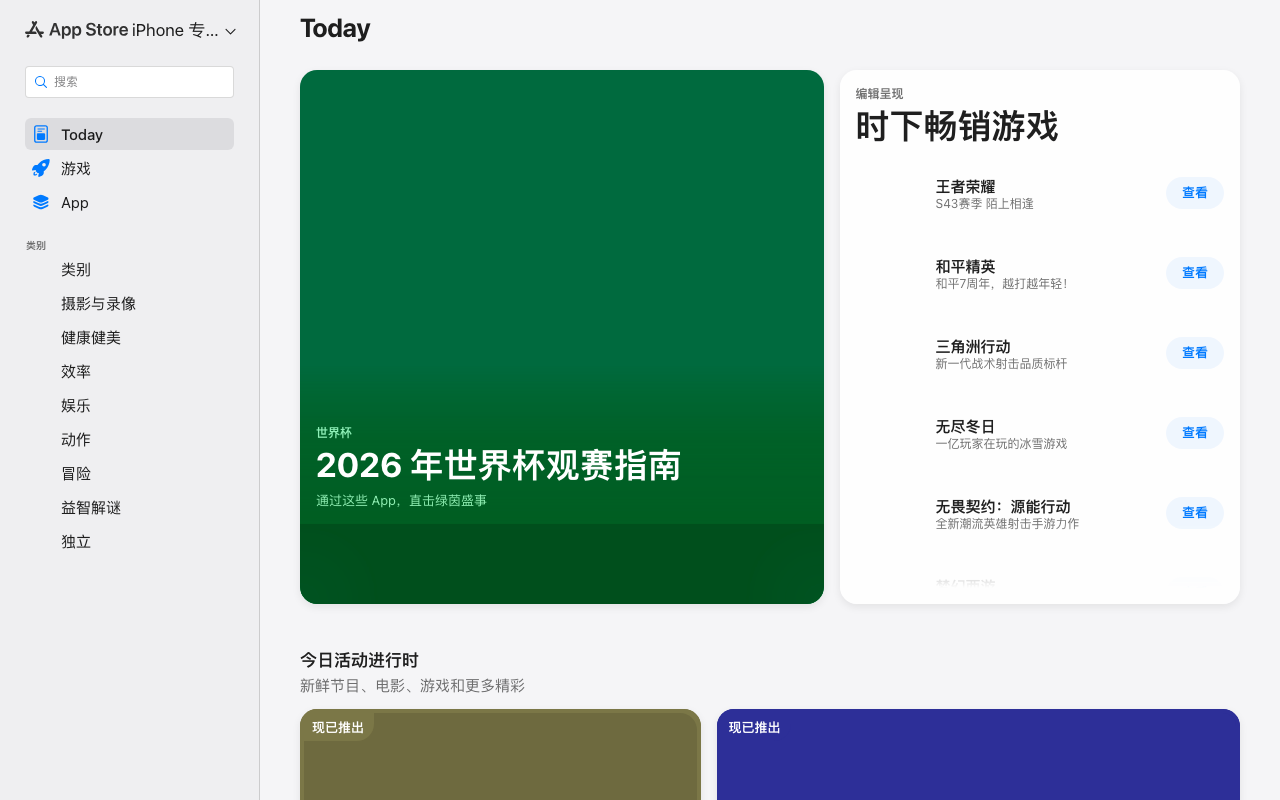Switch to the 游戏 tab
The width and height of the screenshot is (1280, 800).
[x=129, y=168]
